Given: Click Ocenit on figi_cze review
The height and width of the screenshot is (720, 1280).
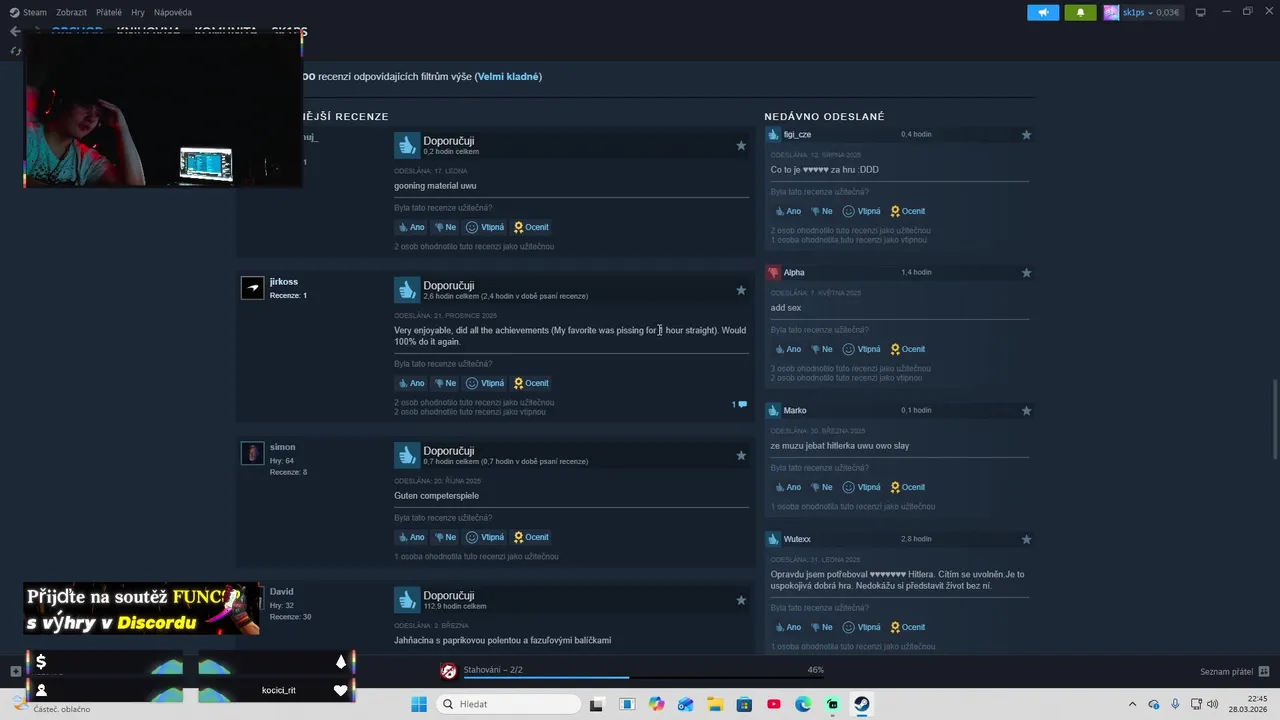Looking at the screenshot, I should (908, 211).
